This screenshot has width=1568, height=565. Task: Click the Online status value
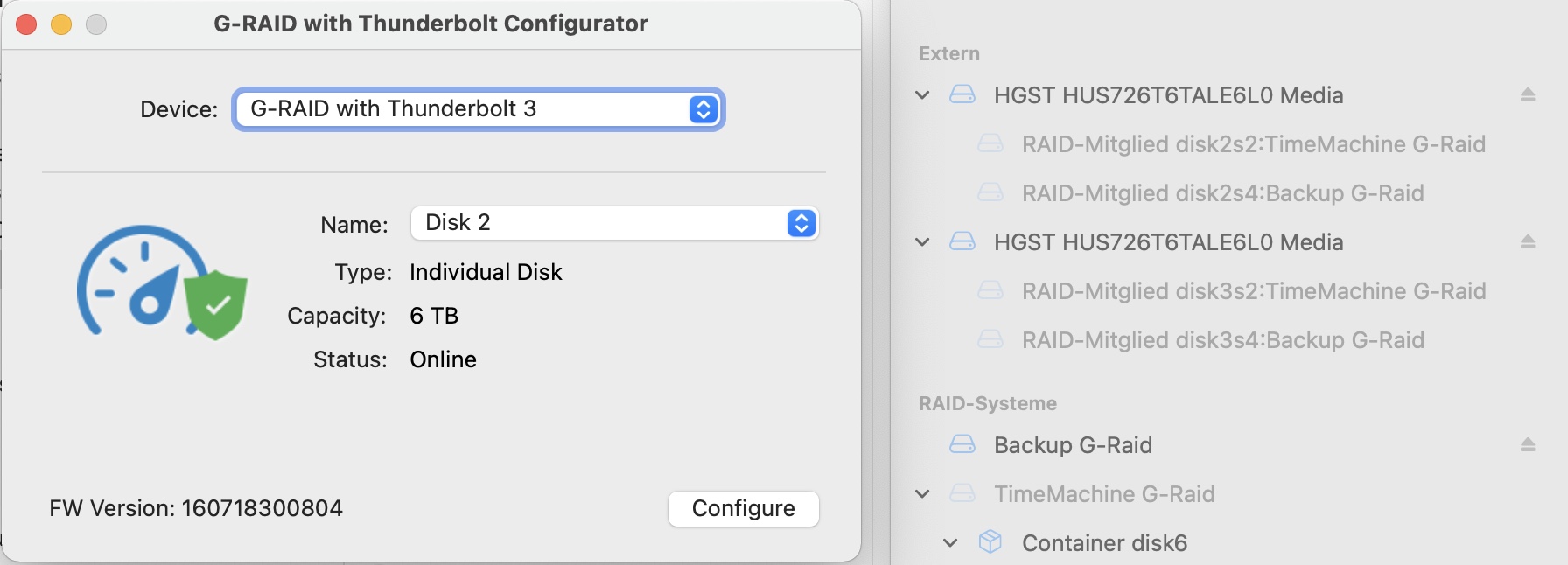(x=443, y=359)
